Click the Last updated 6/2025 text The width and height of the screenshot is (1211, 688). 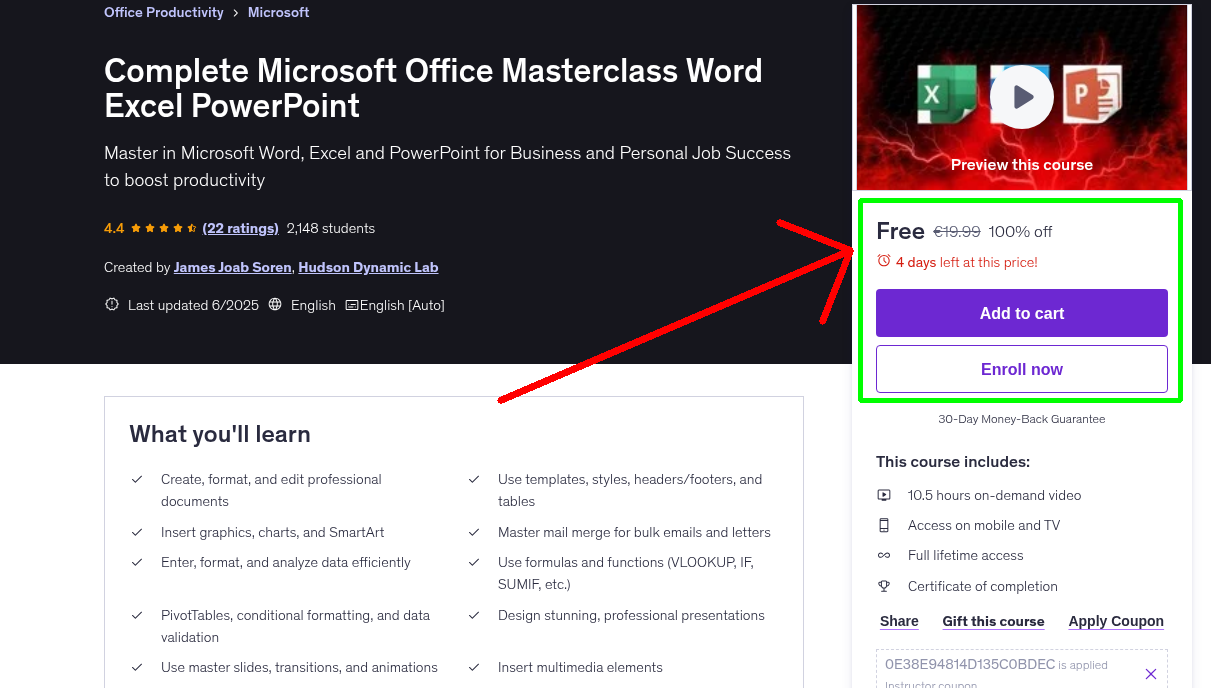(193, 305)
